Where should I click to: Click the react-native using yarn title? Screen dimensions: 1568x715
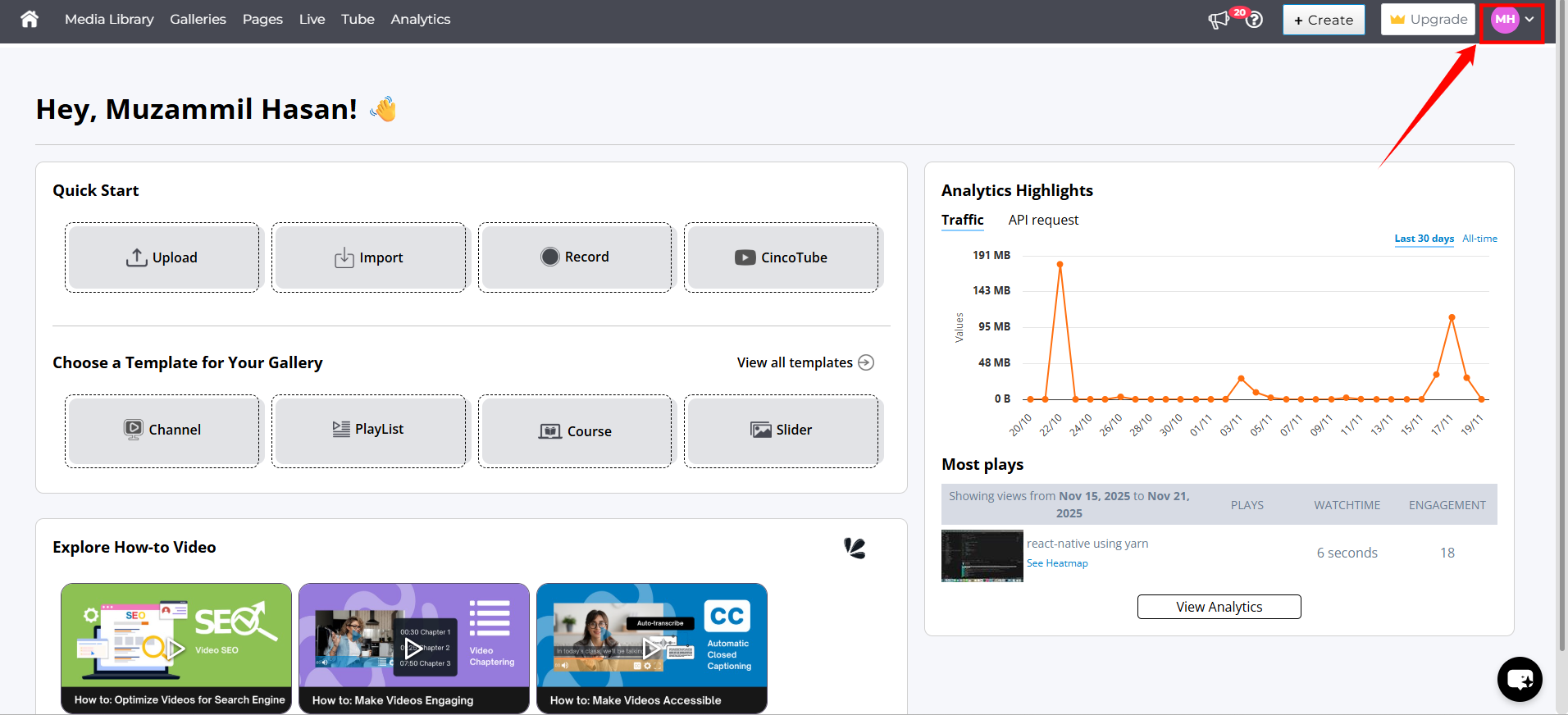(1087, 544)
